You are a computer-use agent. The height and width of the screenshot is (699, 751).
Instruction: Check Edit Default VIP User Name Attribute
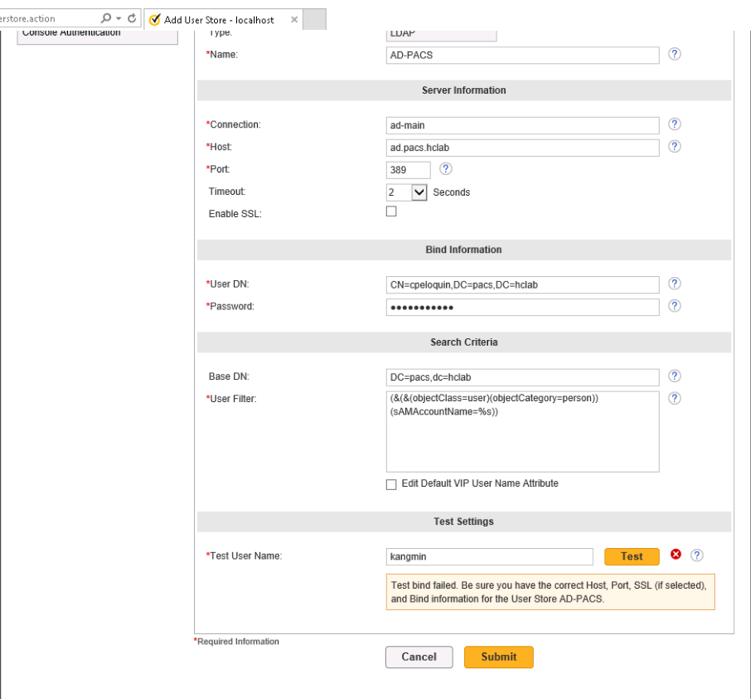[x=391, y=484]
